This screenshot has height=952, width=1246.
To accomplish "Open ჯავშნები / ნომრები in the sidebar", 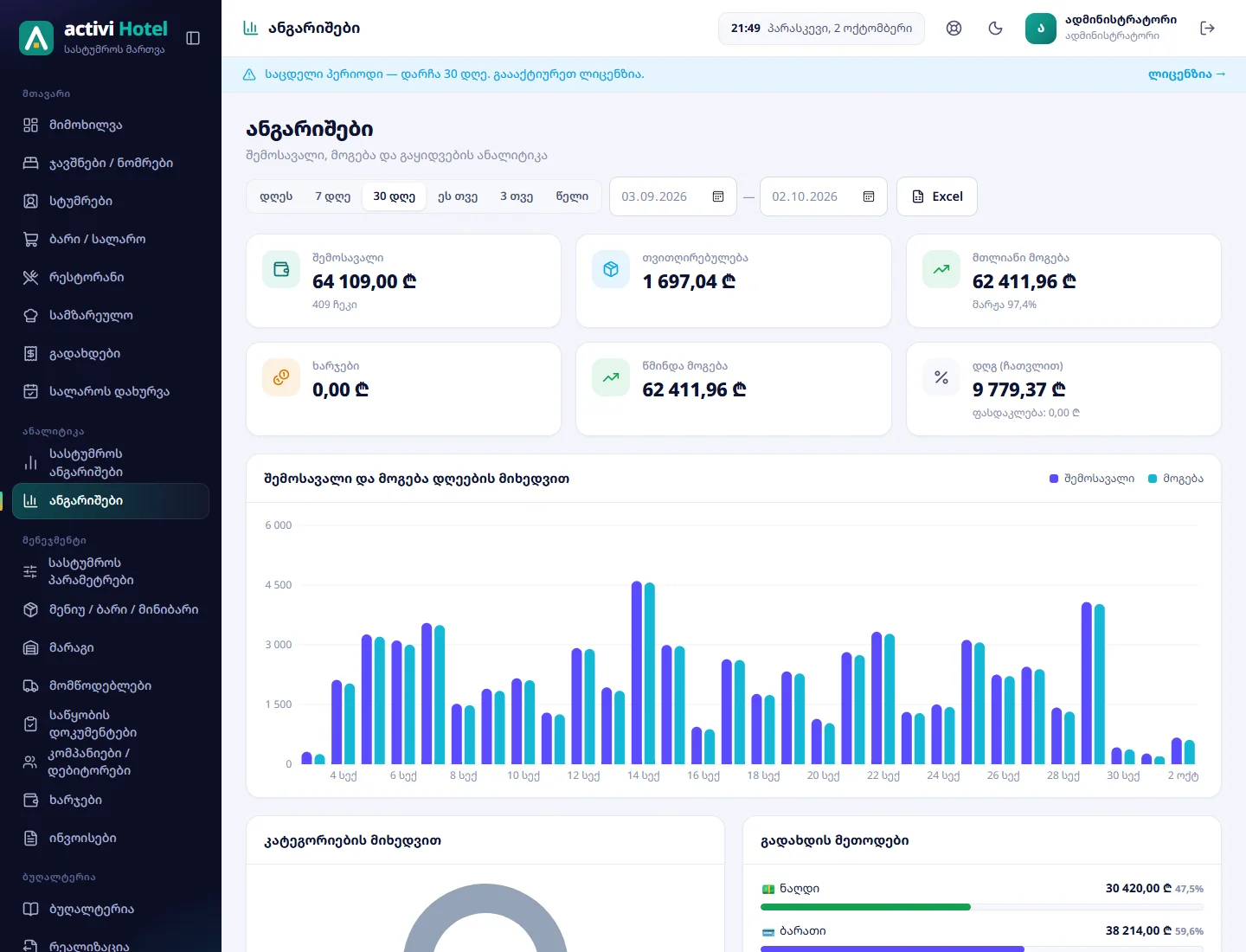I will [x=111, y=163].
